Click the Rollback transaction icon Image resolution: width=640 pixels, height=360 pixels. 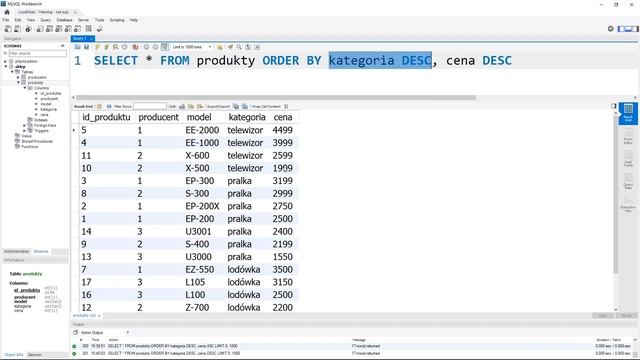pyautogui.click(x=155, y=47)
